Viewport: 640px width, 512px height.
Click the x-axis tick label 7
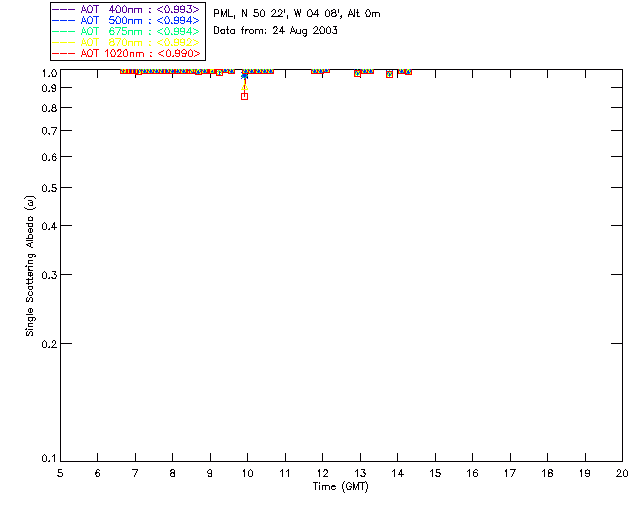pos(135,473)
